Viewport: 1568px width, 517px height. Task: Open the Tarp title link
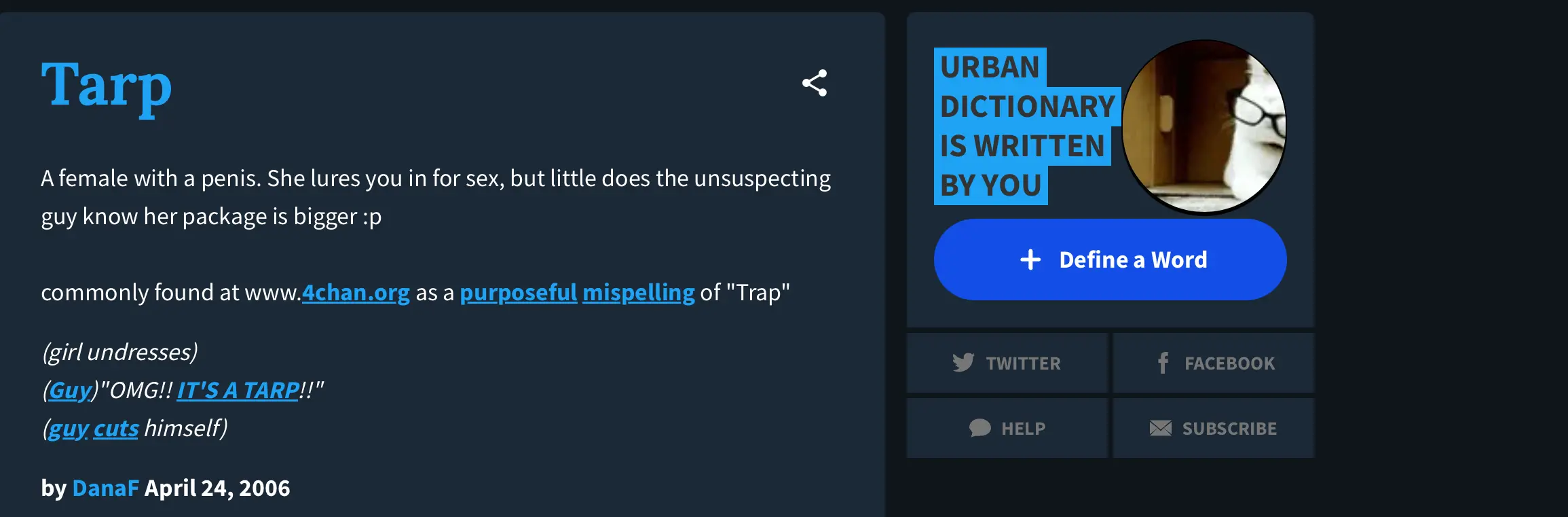click(x=107, y=86)
